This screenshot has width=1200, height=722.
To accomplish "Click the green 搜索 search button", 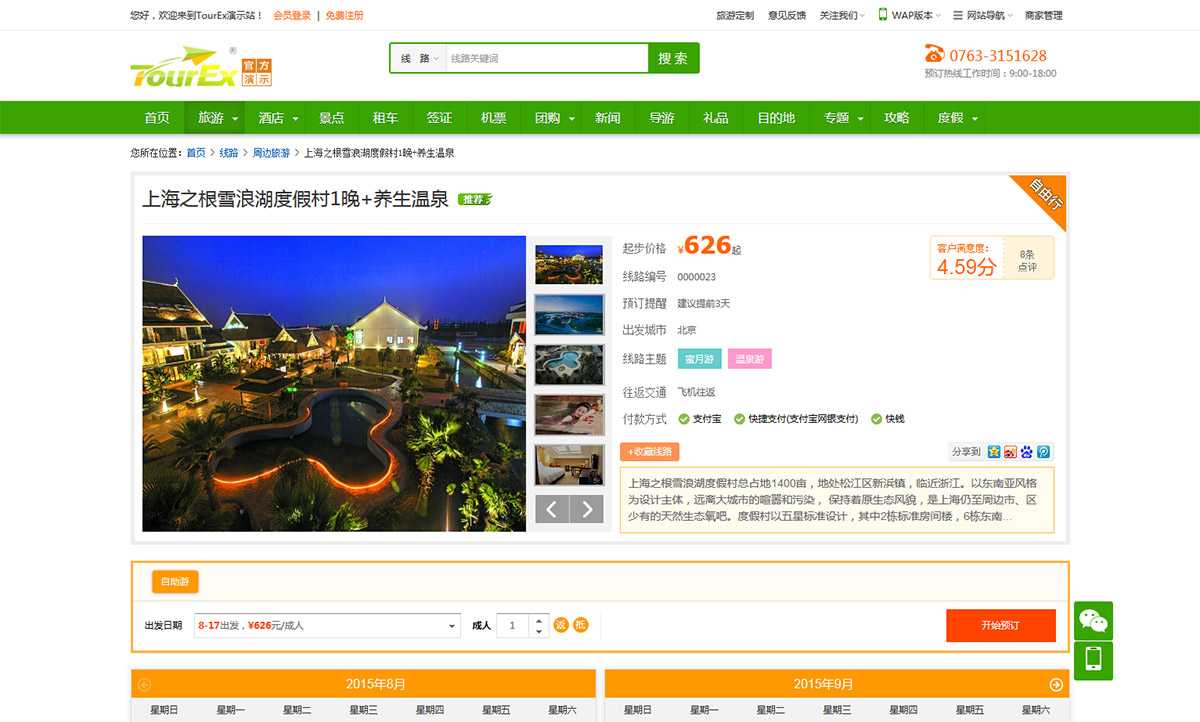I will 673,58.
